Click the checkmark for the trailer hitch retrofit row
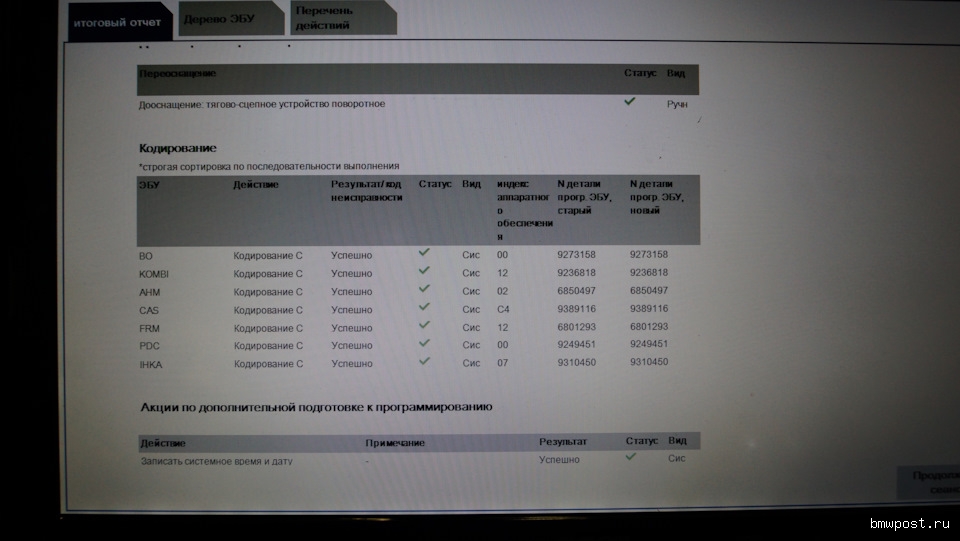Screen dimensions: 960x541 click(629, 101)
